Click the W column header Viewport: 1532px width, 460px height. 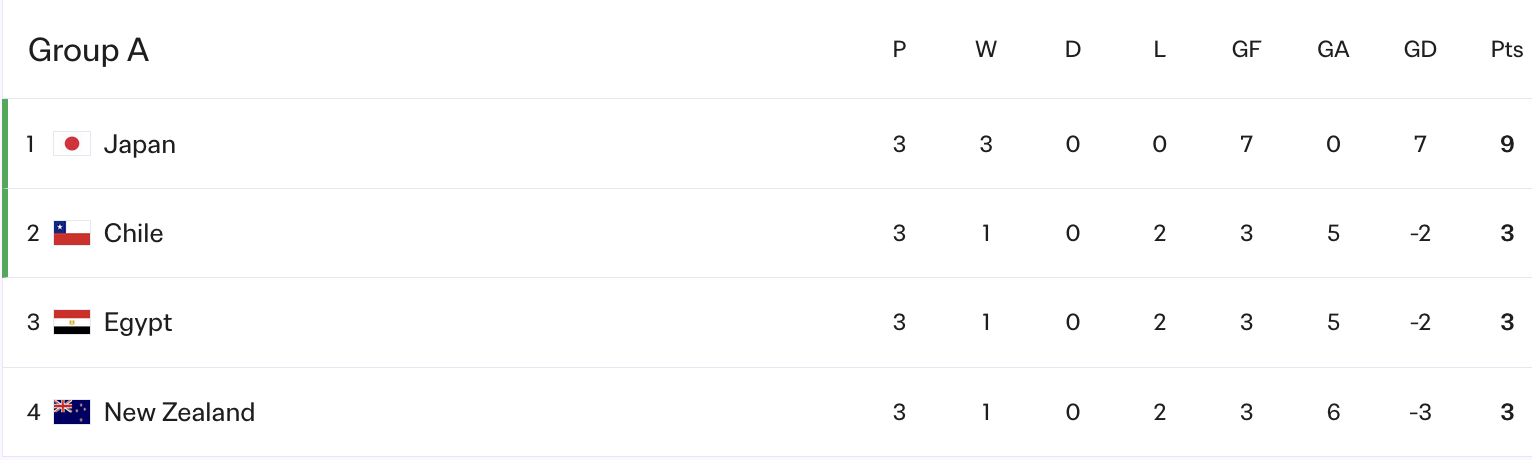click(986, 50)
